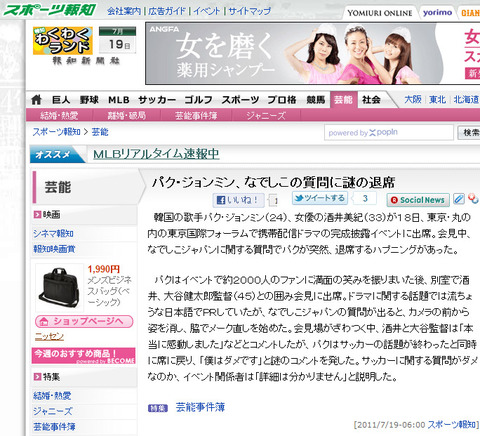Open the ジャニーズ pink submenu item
This screenshot has height=436, width=480.
266,116
